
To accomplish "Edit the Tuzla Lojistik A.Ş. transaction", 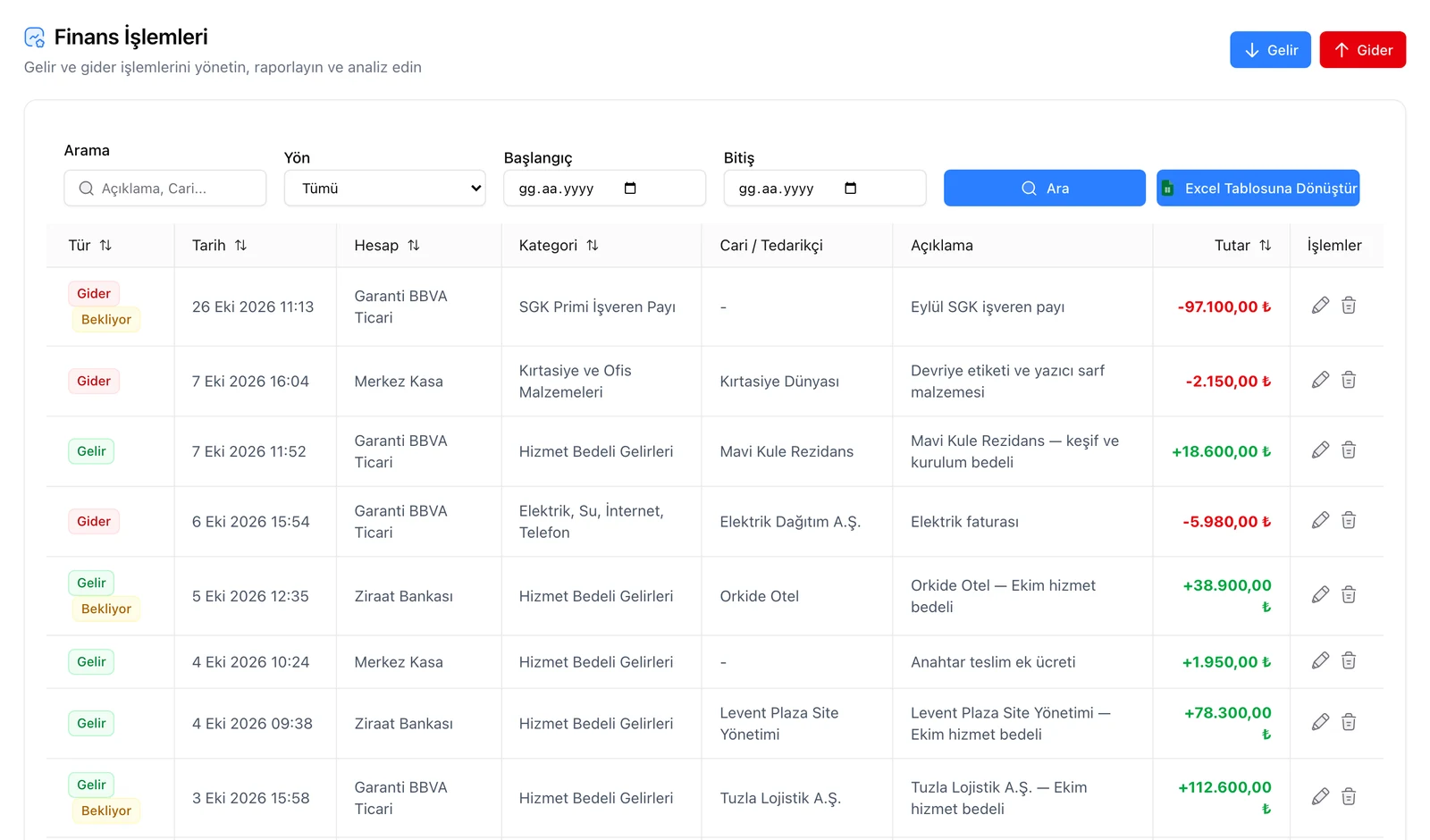I will [x=1320, y=797].
